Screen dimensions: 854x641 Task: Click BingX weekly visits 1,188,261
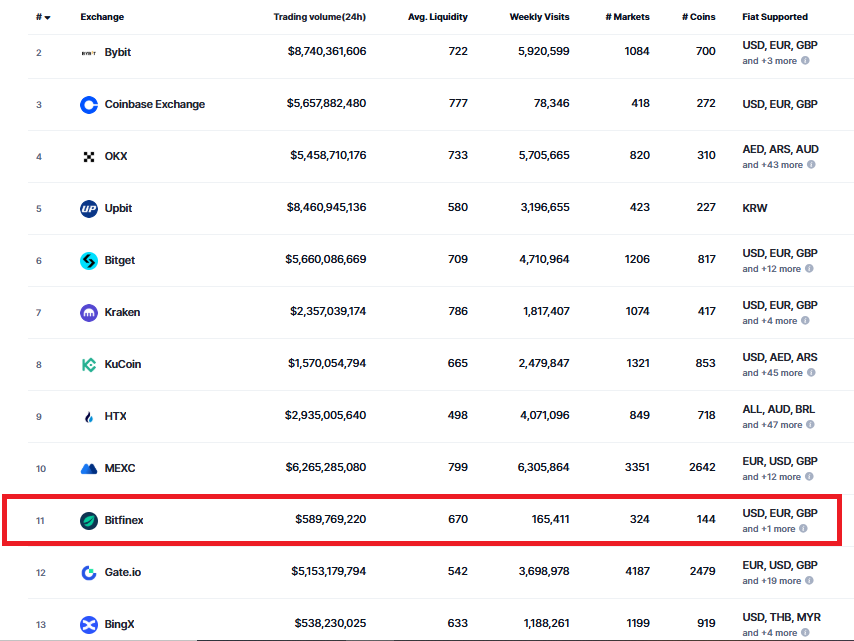click(546, 623)
